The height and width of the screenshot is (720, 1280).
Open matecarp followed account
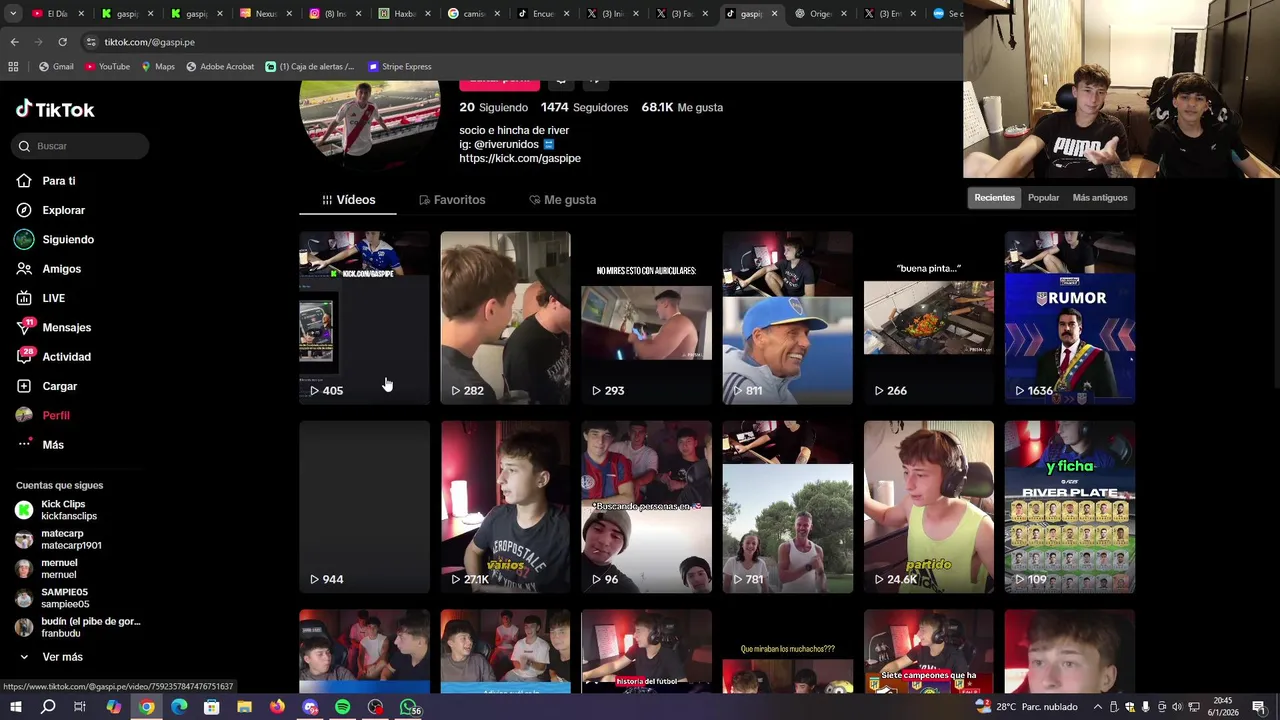[59, 539]
